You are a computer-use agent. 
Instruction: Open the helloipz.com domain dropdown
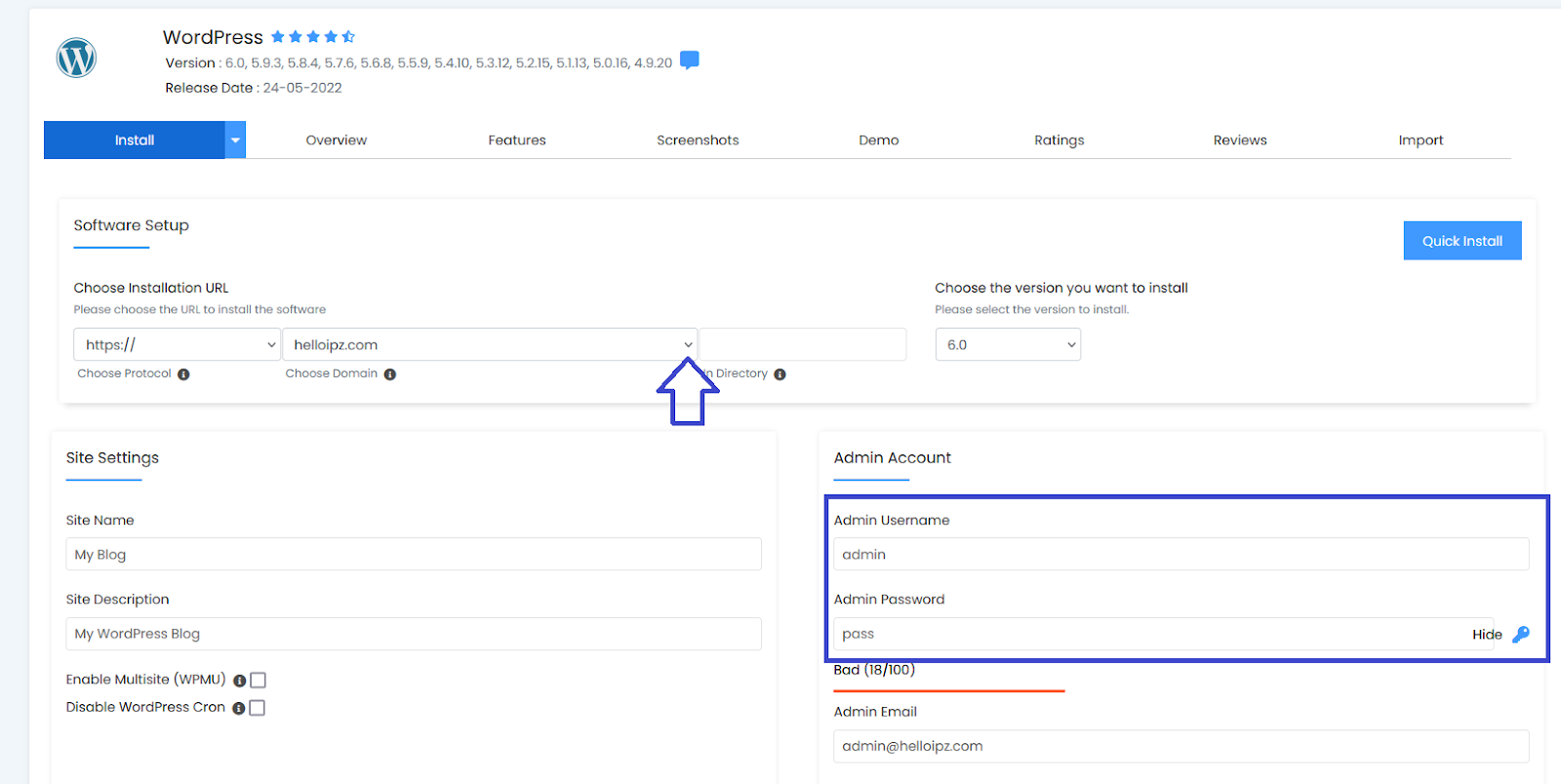point(490,345)
